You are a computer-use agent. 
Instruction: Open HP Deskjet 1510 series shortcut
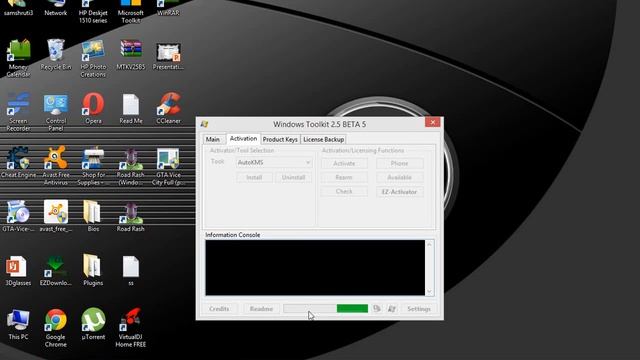(93, 11)
